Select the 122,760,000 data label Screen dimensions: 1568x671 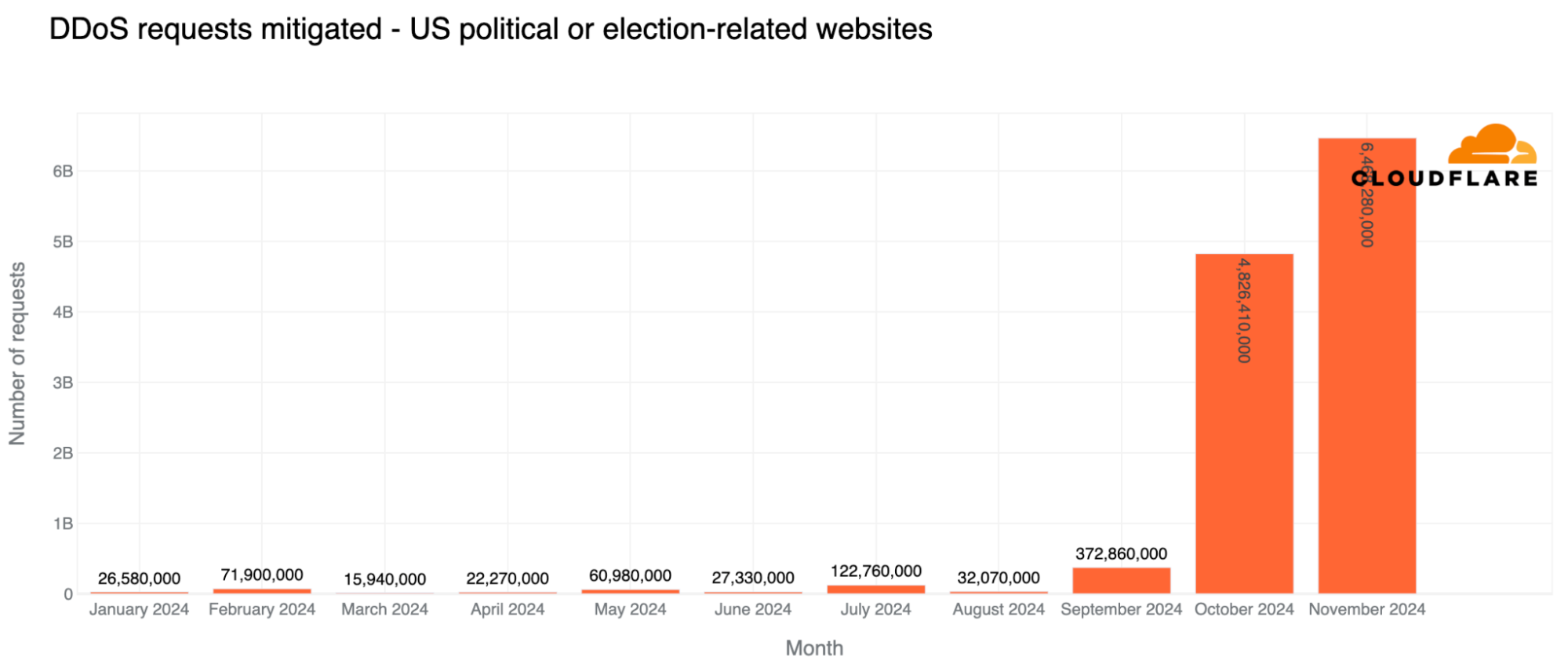coord(875,571)
